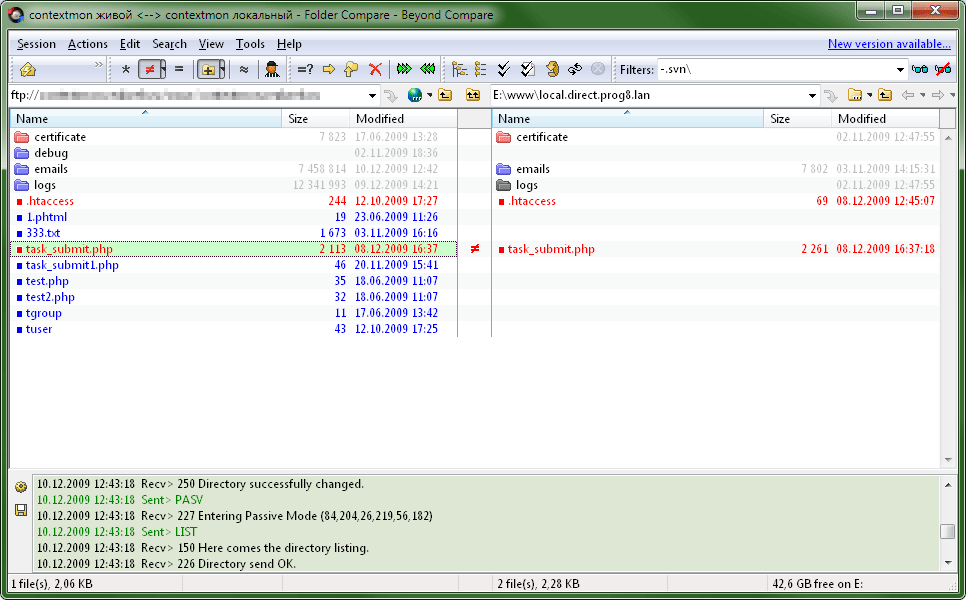Image resolution: width=966 pixels, height=600 pixels.
Task: Toggle Show Same equals filter
Action: [179, 70]
